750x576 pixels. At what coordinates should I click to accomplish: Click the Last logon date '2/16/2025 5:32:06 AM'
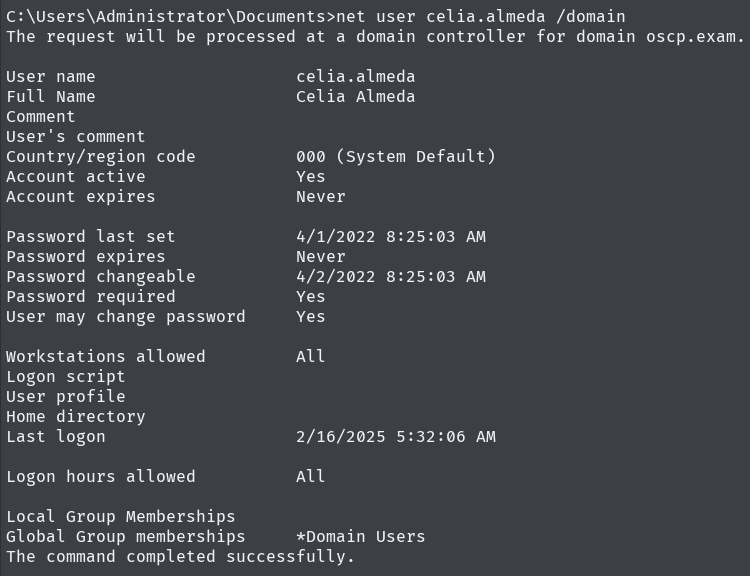(395, 436)
